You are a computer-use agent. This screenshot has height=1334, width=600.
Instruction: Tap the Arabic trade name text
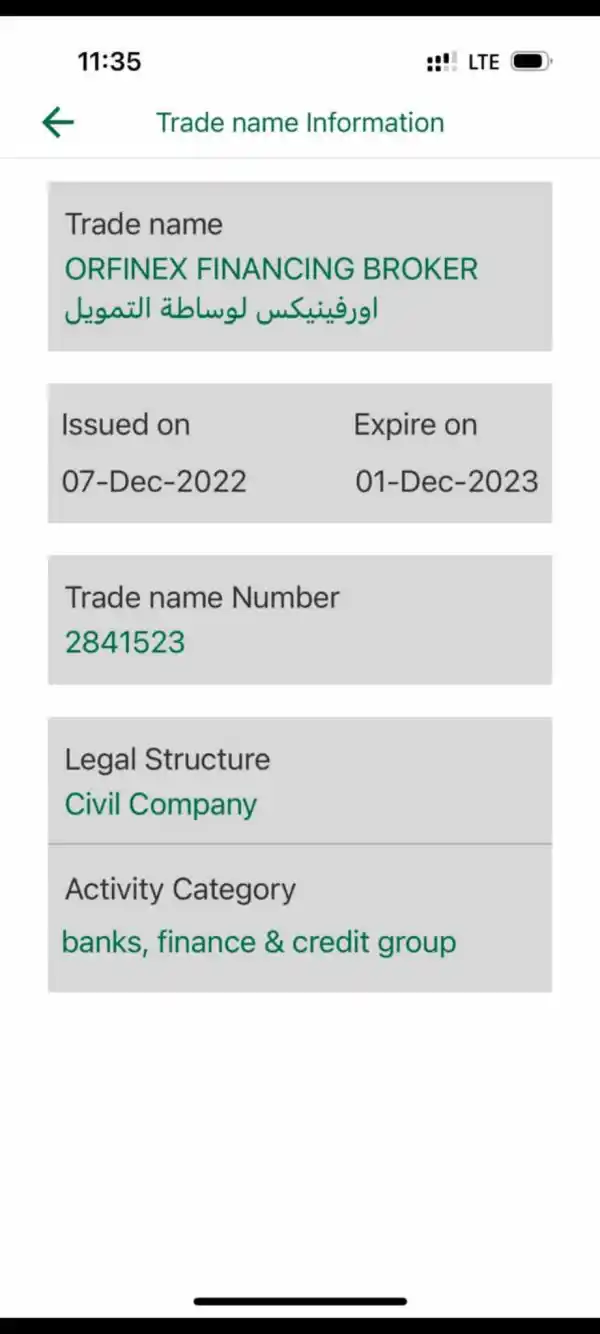tap(221, 310)
